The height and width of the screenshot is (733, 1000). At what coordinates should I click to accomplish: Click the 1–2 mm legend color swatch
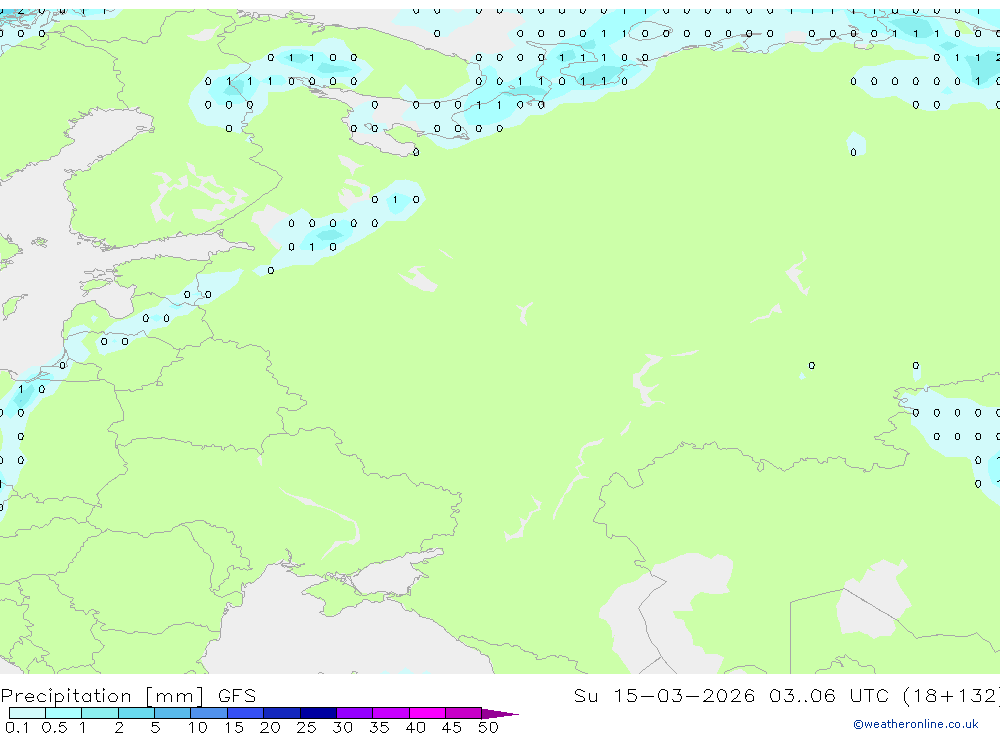coord(100,713)
